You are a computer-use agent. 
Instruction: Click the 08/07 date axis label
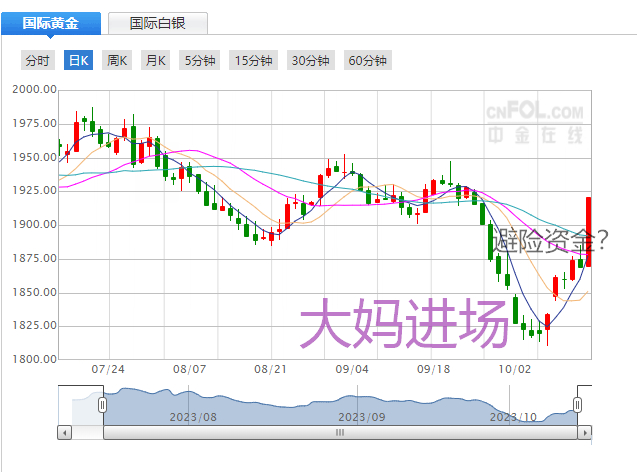click(189, 369)
